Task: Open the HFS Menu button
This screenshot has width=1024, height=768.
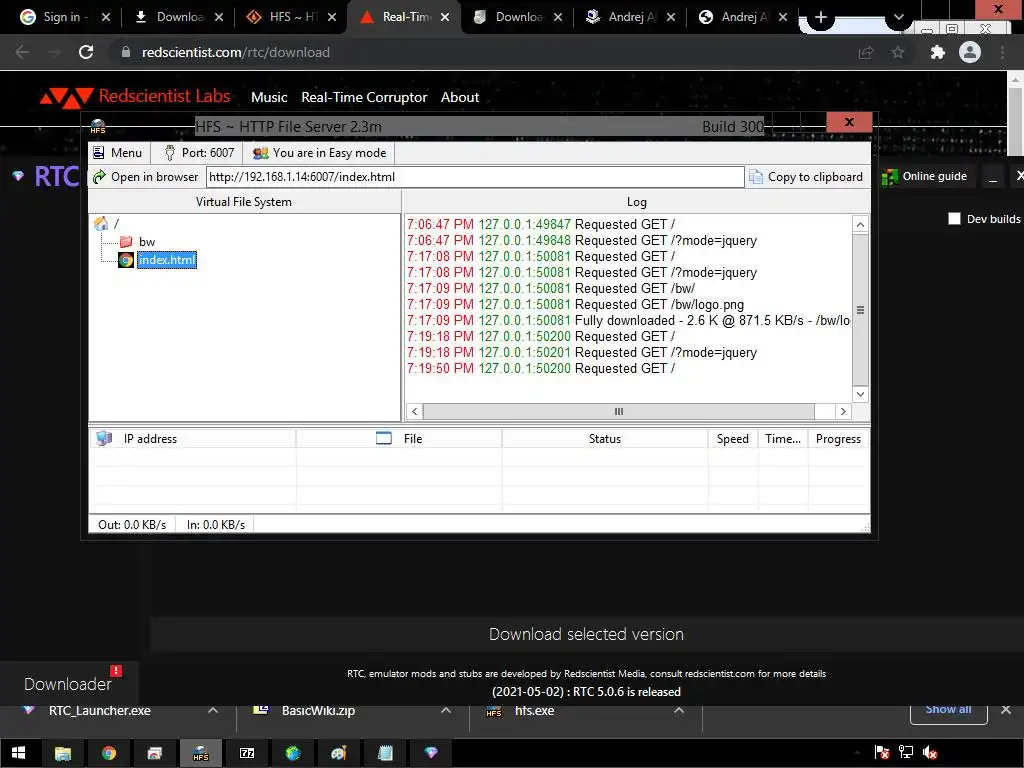Action: [119, 153]
